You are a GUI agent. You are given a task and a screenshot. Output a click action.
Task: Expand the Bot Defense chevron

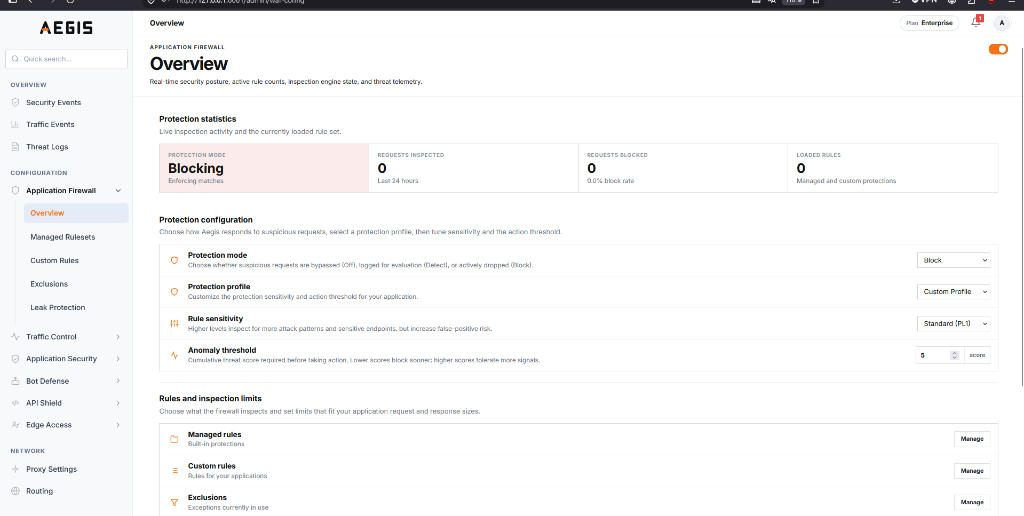[x=118, y=381]
